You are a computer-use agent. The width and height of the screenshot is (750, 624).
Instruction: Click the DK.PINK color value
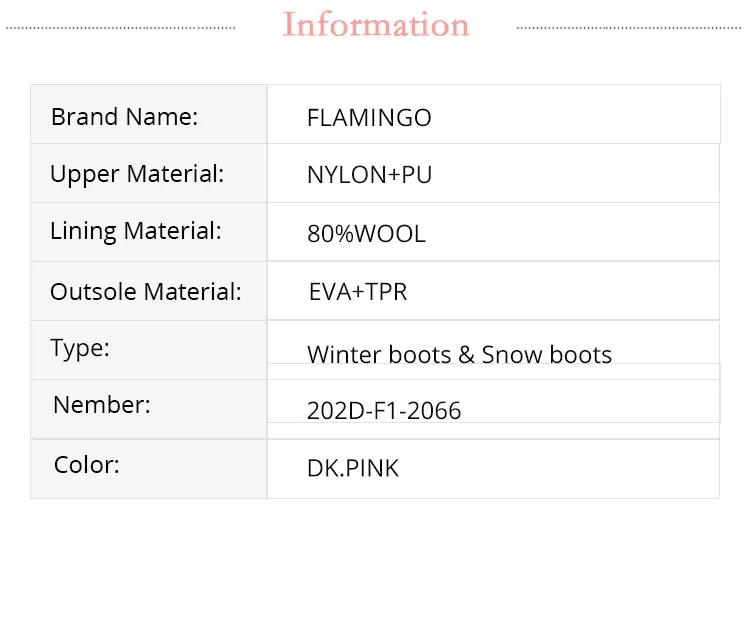(x=353, y=468)
